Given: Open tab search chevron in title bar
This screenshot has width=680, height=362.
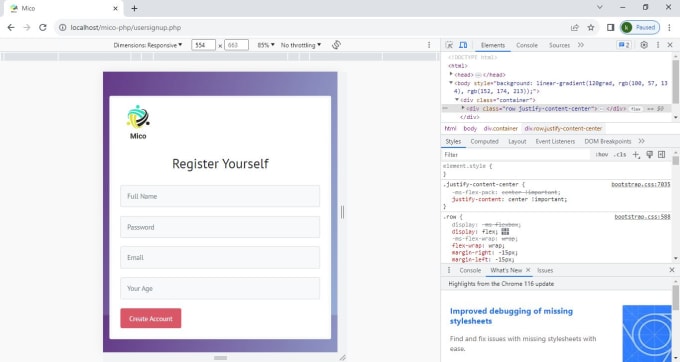Looking at the screenshot, I should coord(600,7).
